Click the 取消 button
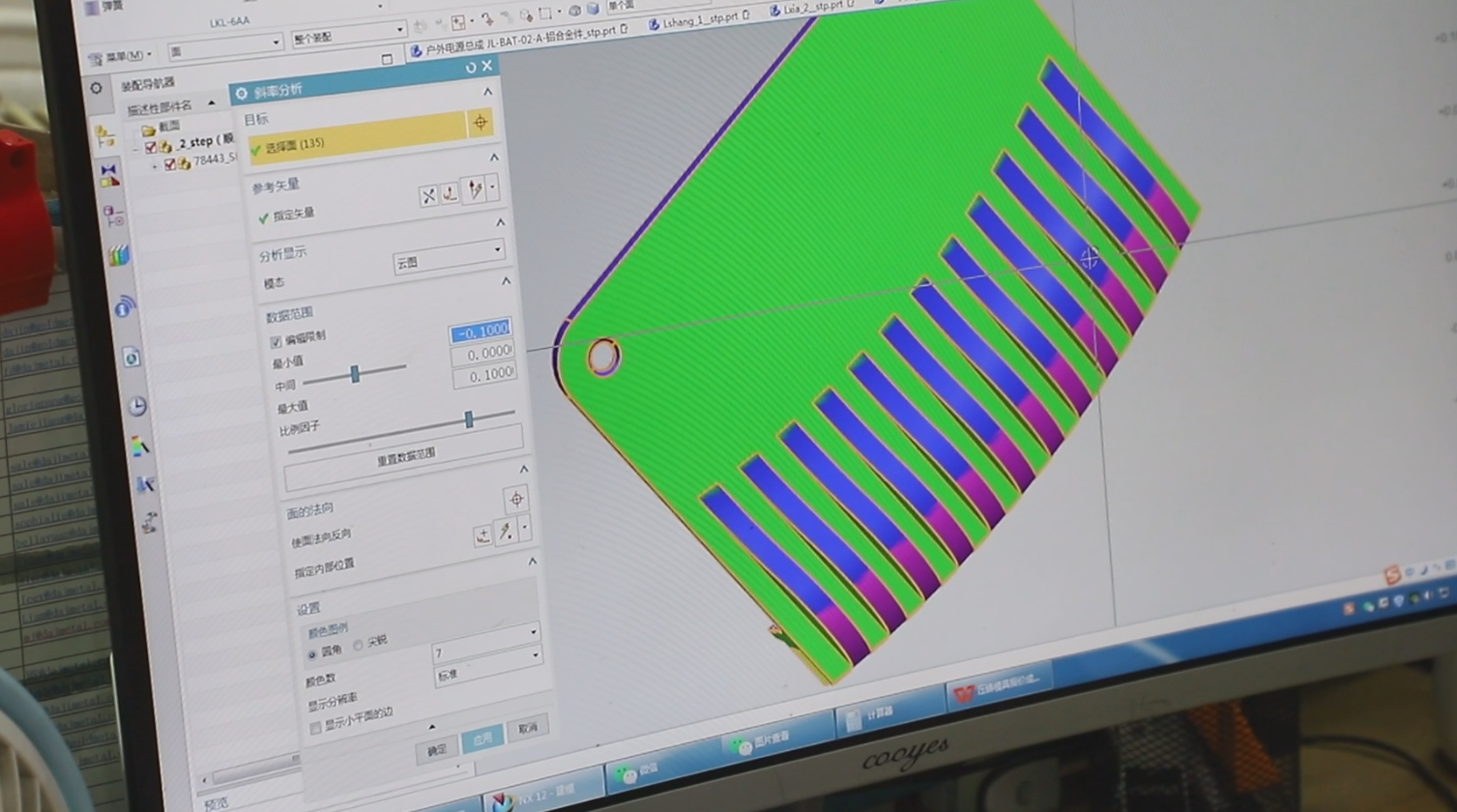The image size is (1457, 812). (x=527, y=727)
